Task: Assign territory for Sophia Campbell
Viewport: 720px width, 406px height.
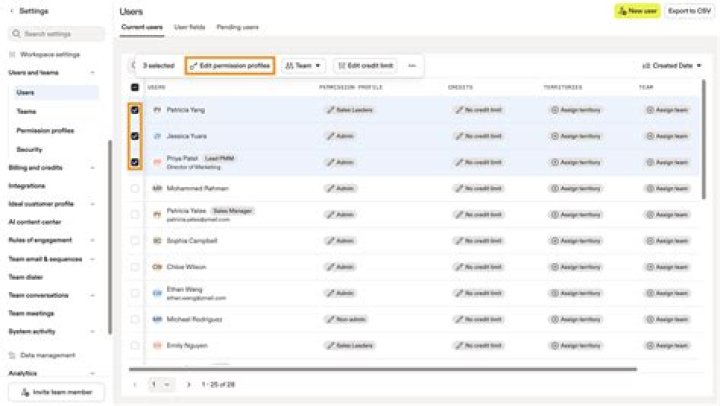Action: (x=575, y=241)
